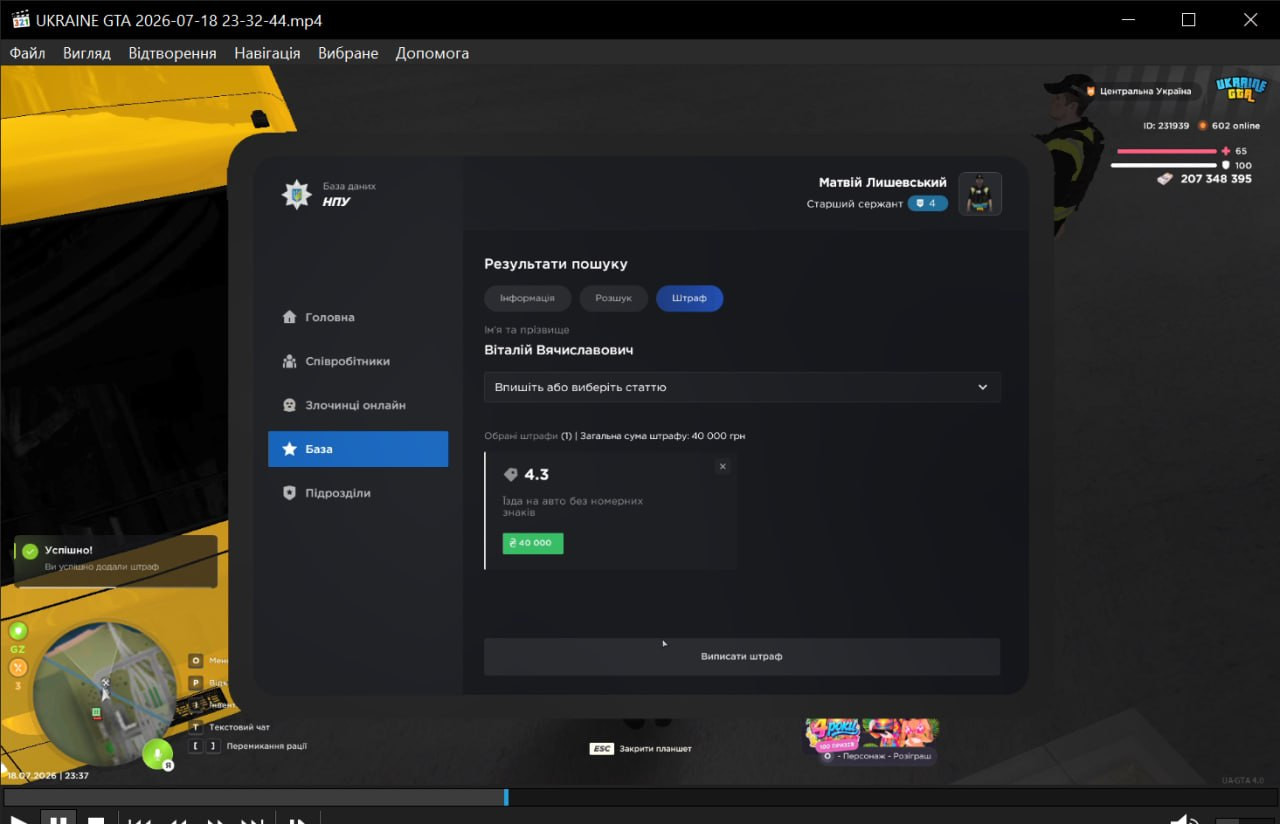This screenshot has height=824, width=1280.
Task: Click the blue playback position marker
Action: [x=506, y=797]
